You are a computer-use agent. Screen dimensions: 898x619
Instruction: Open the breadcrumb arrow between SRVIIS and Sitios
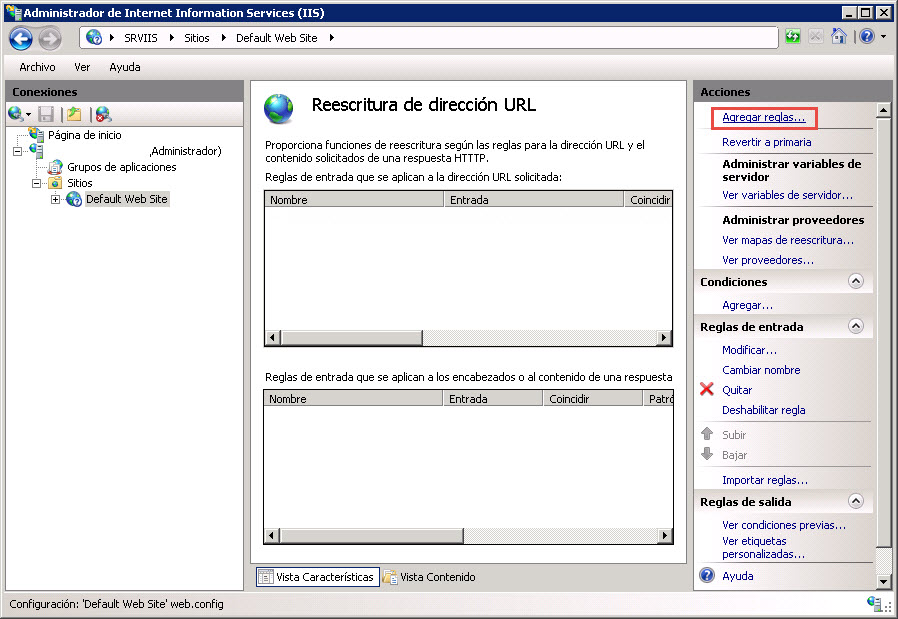coord(171,38)
